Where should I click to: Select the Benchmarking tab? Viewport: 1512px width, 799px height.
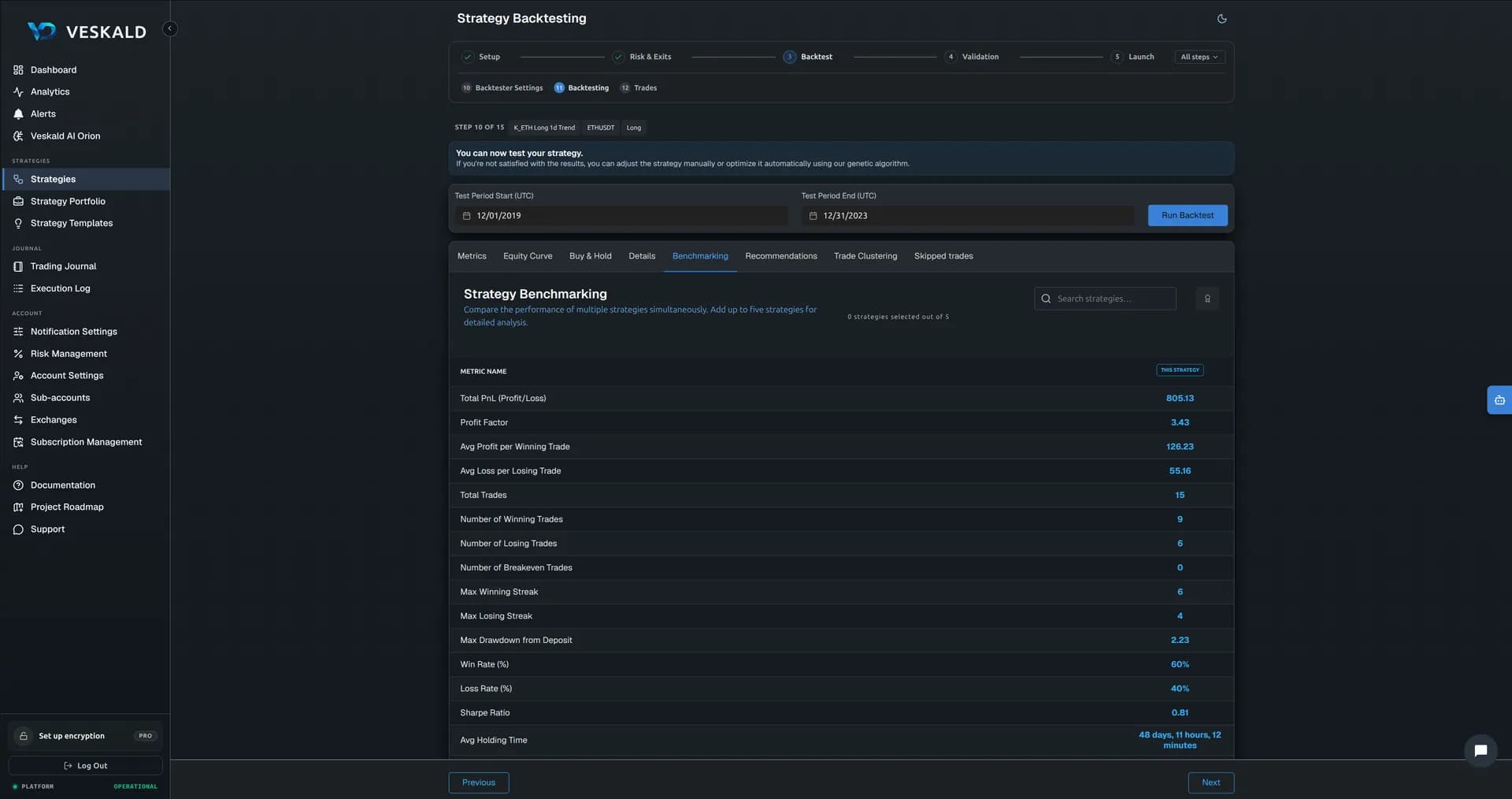(x=700, y=256)
